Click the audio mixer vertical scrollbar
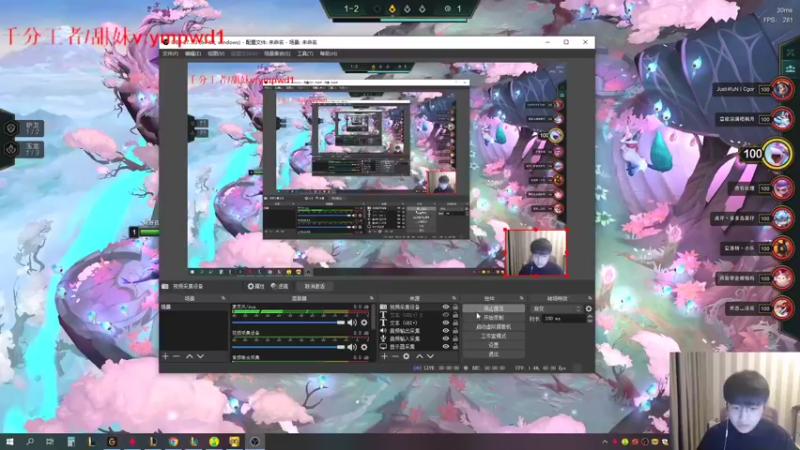This screenshot has width=800, height=450. pos(373,316)
